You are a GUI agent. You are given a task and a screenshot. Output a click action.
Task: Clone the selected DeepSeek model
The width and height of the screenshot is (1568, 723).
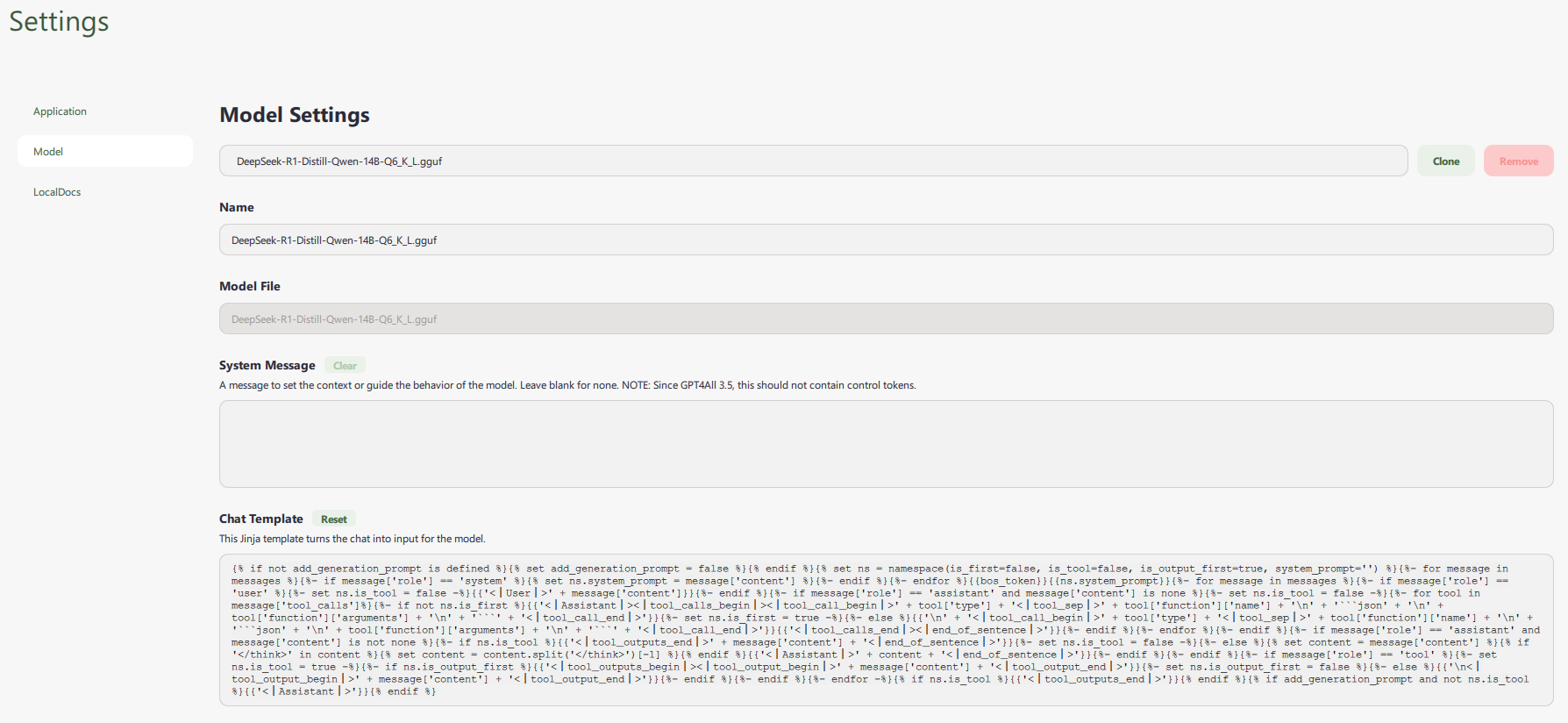click(1445, 161)
